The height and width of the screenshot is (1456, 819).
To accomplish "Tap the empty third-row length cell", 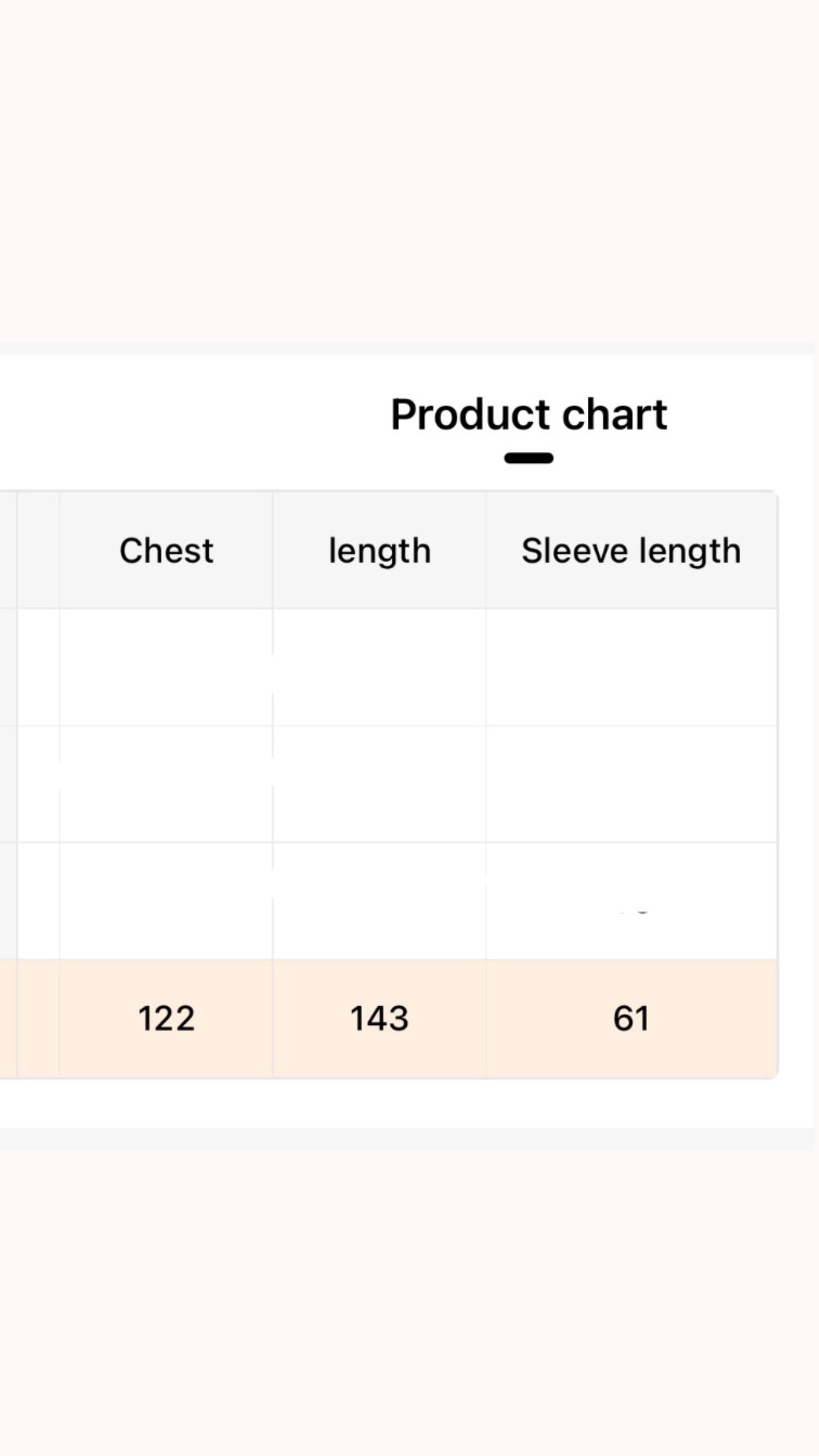I will (x=380, y=901).
